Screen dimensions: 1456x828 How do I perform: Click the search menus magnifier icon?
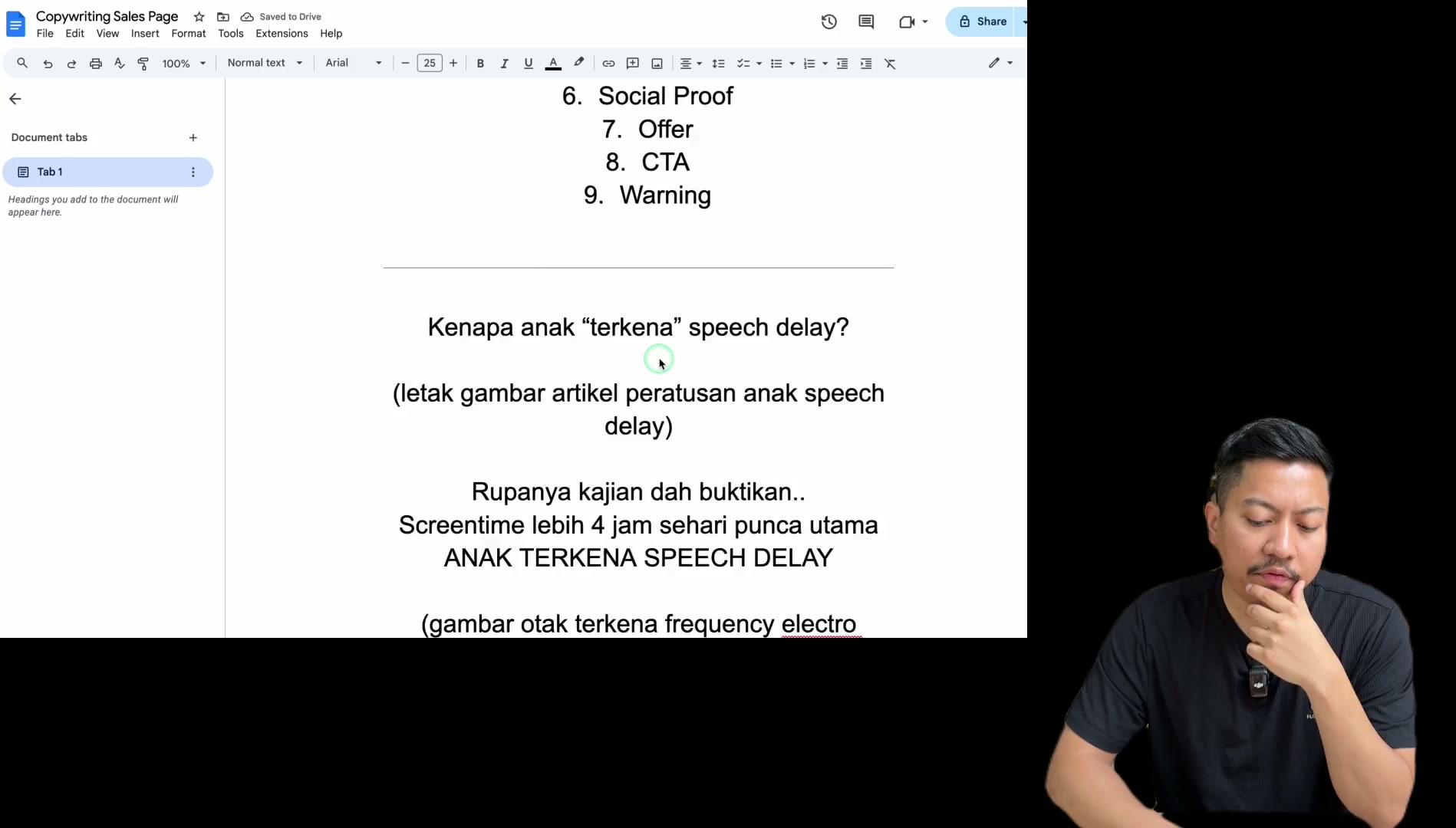pos(22,64)
